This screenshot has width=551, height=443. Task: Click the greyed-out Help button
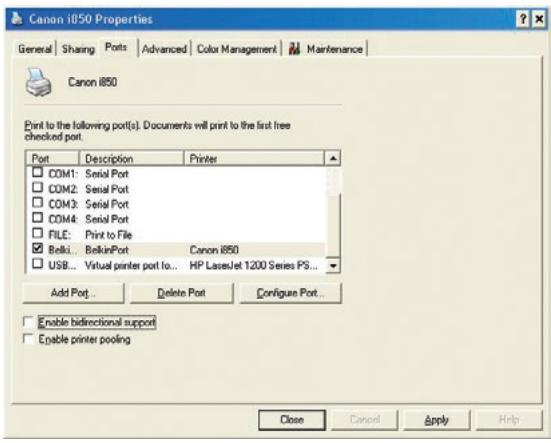[x=509, y=420]
